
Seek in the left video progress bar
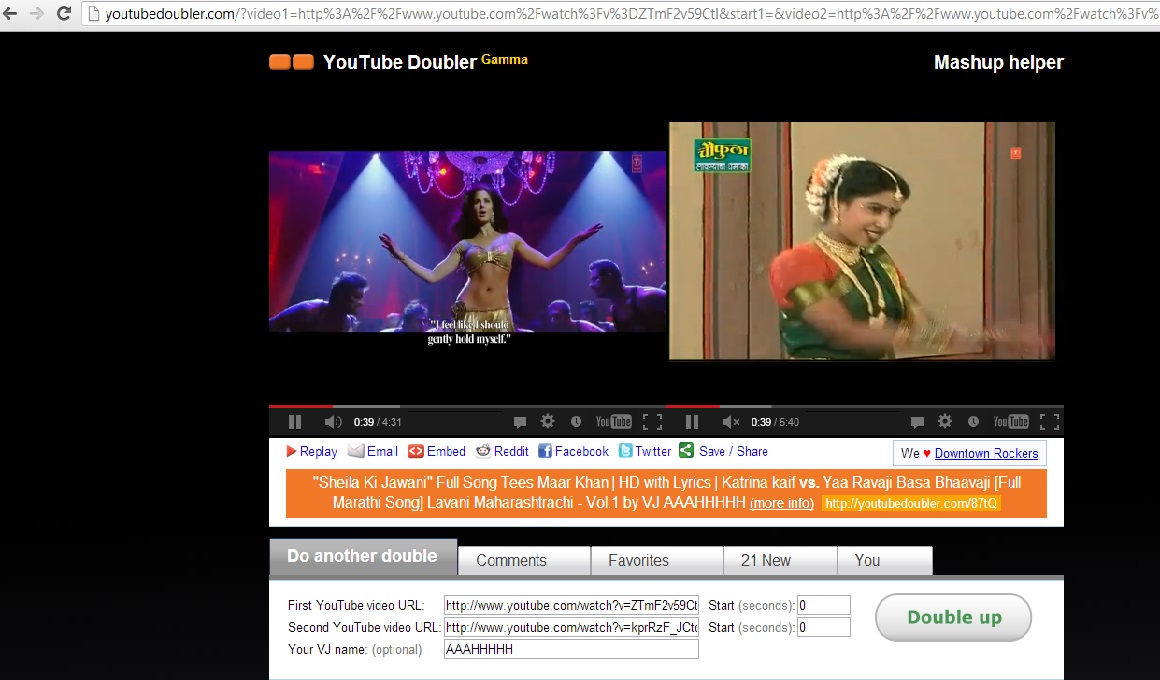467,406
